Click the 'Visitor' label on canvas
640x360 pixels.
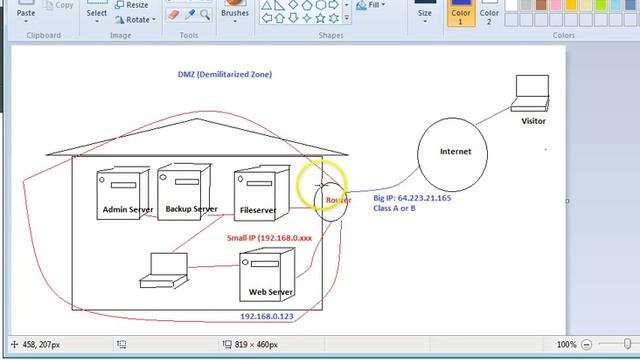click(533, 121)
